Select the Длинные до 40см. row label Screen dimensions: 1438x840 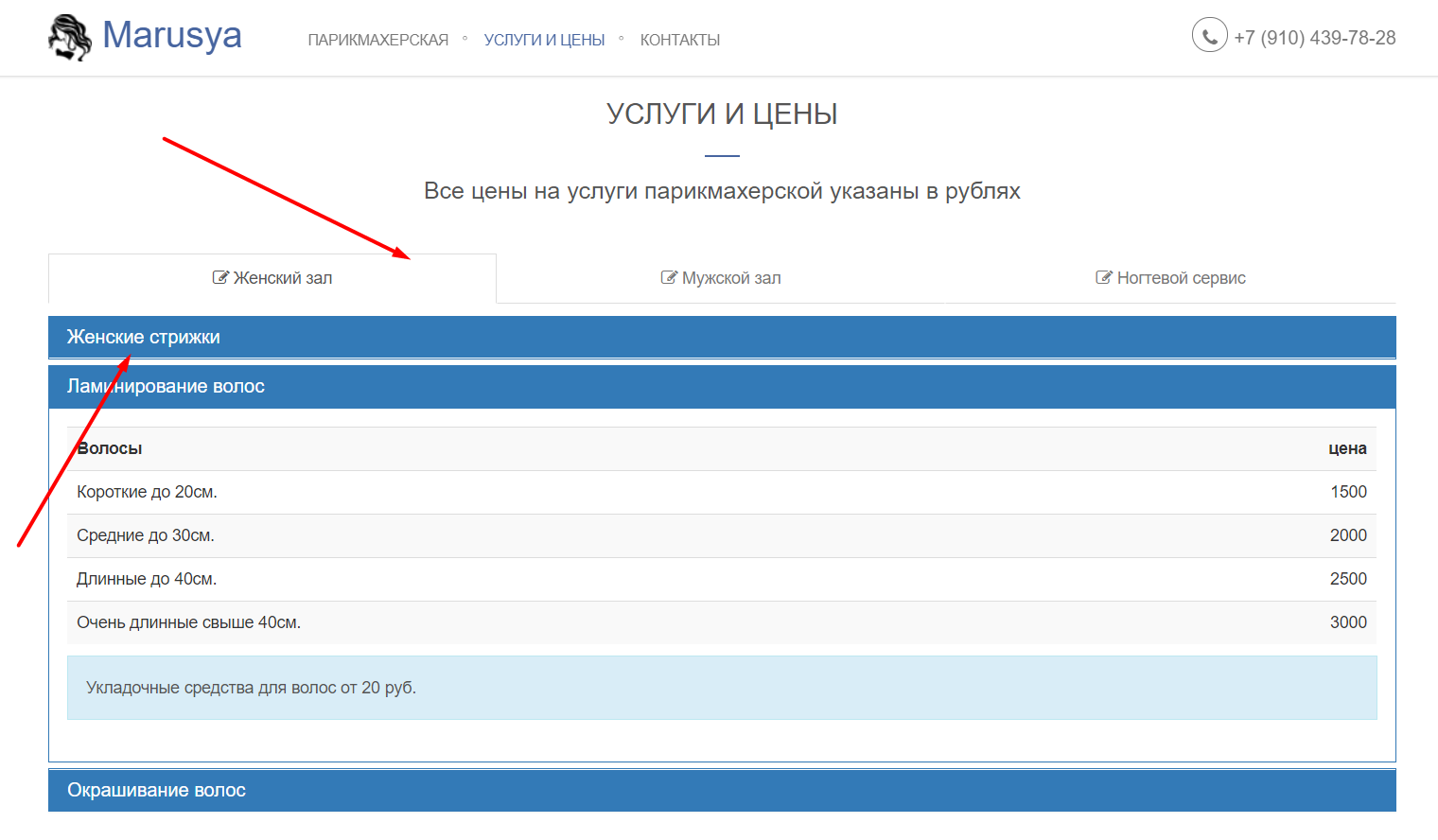pyautogui.click(x=147, y=579)
